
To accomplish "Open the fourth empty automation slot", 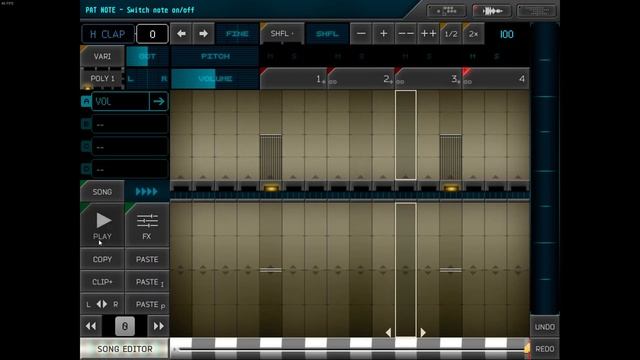I will (x=130, y=169).
